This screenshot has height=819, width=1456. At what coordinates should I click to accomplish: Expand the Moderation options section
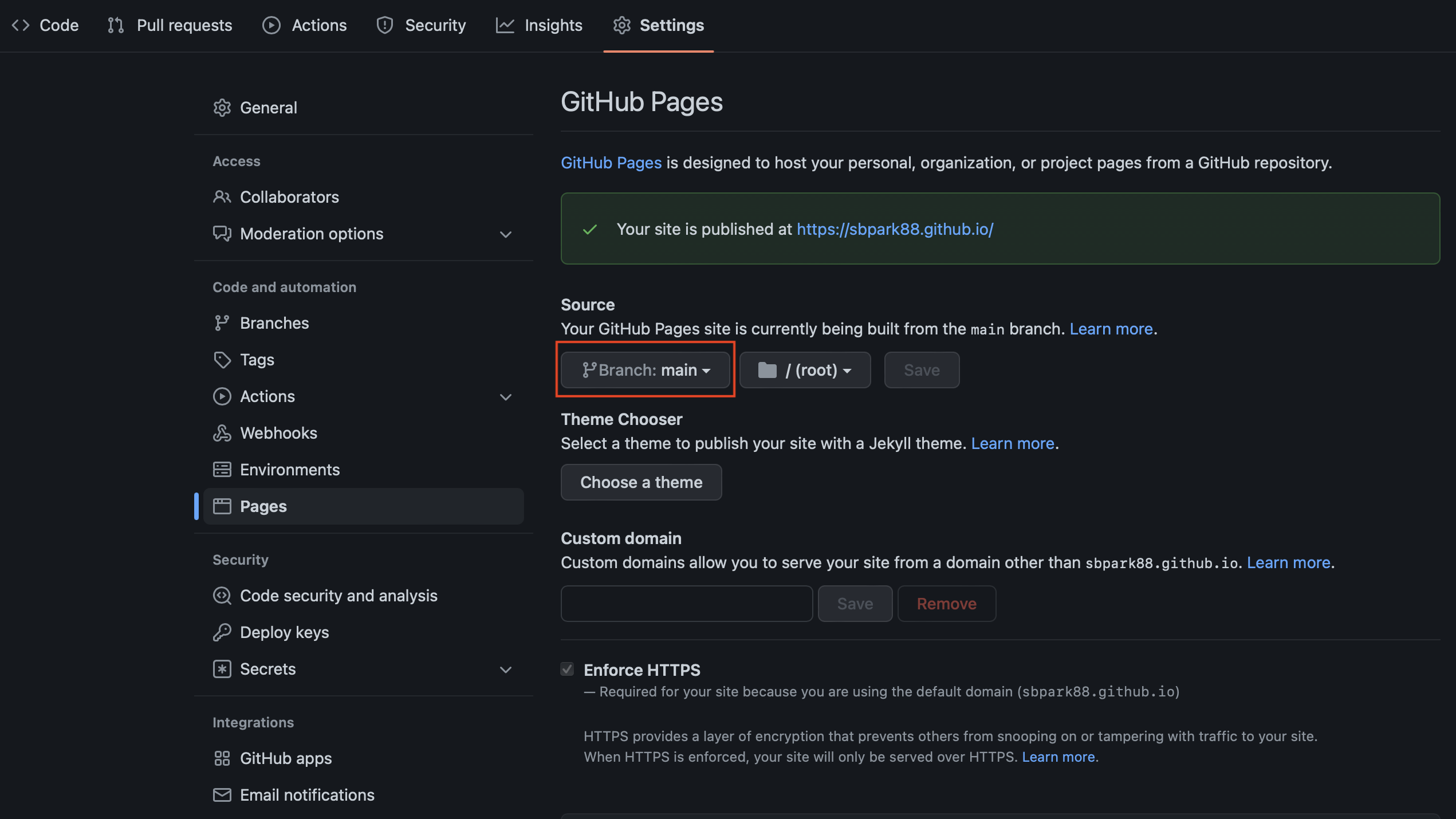click(505, 234)
